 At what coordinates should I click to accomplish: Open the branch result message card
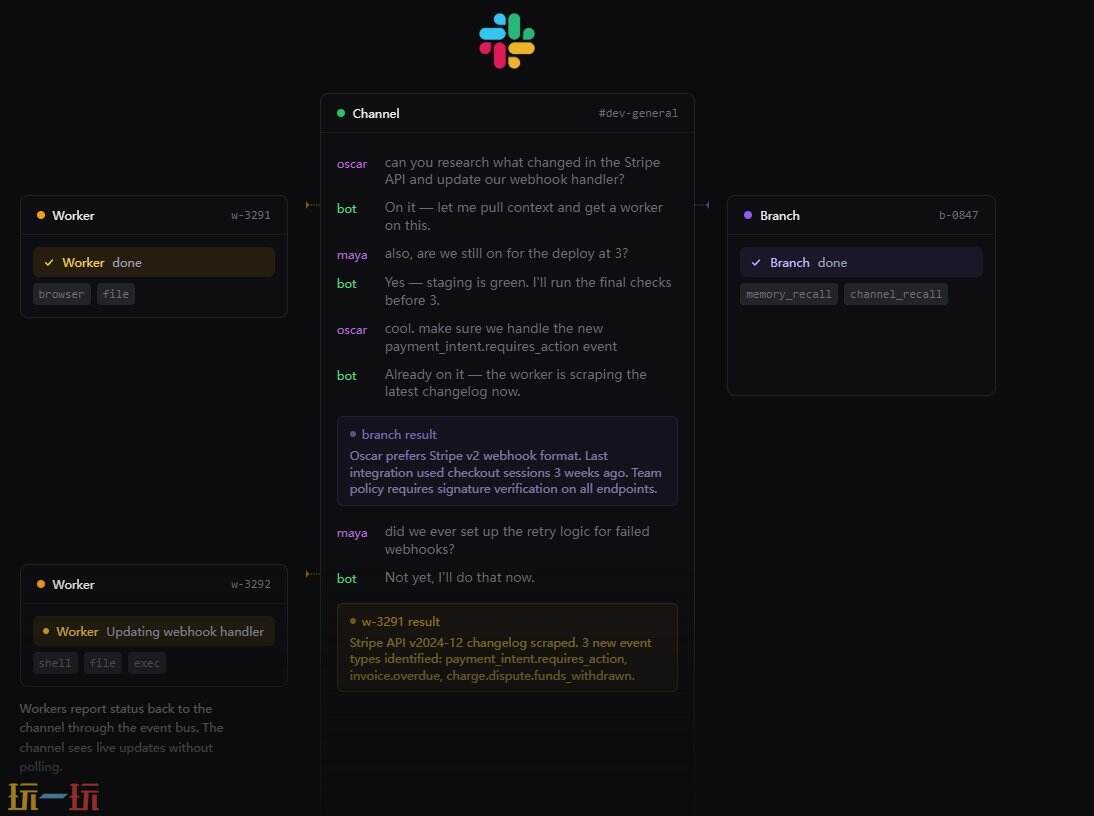click(507, 461)
